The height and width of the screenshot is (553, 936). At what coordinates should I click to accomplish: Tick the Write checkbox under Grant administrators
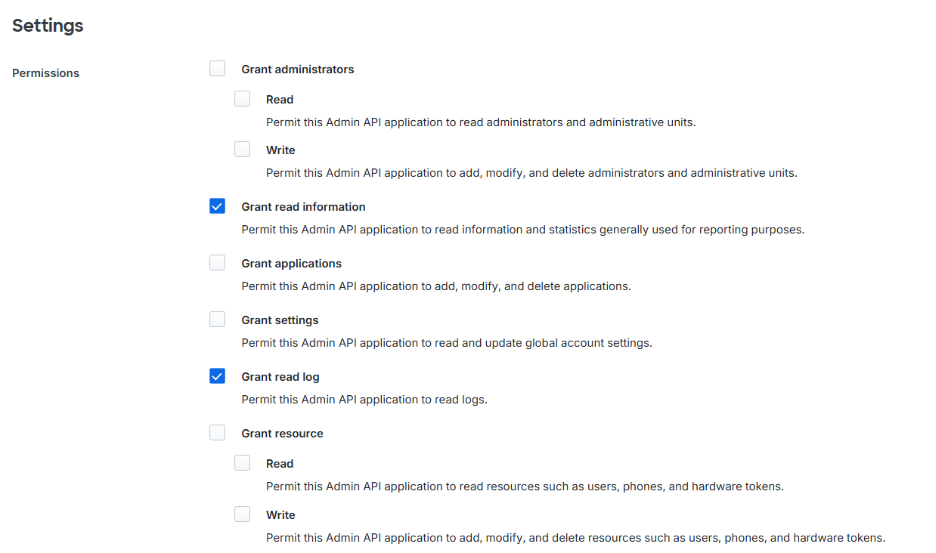point(242,149)
